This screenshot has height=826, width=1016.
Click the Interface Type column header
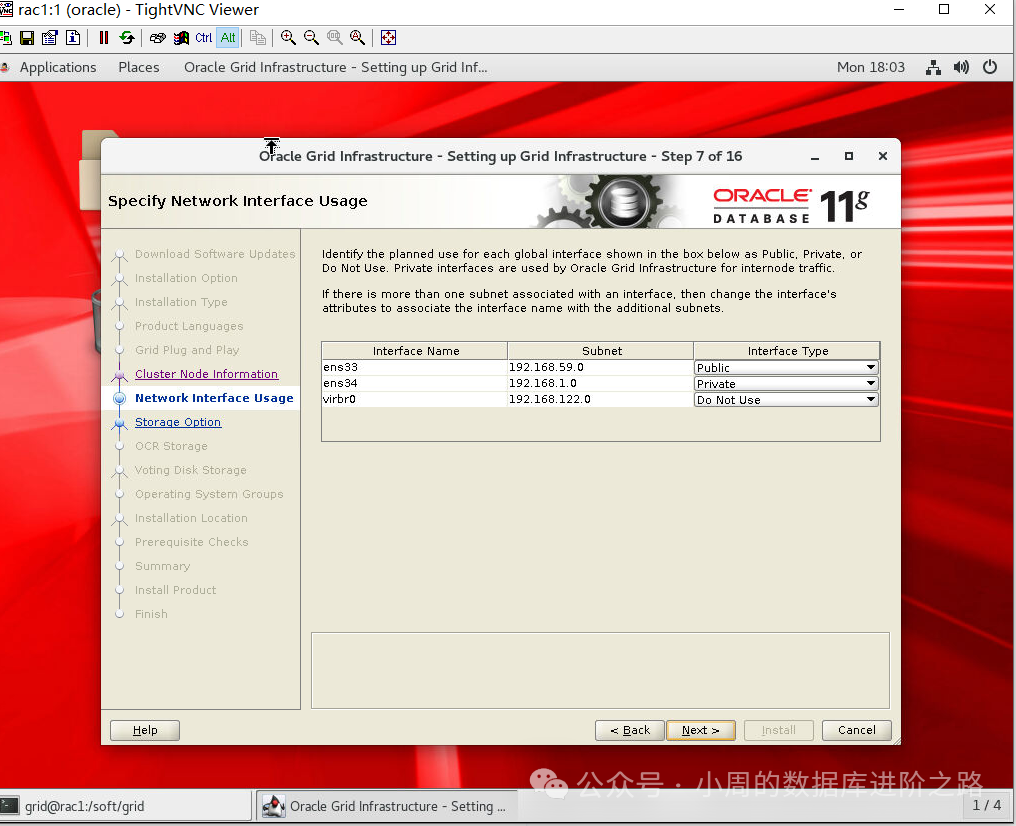pos(787,350)
